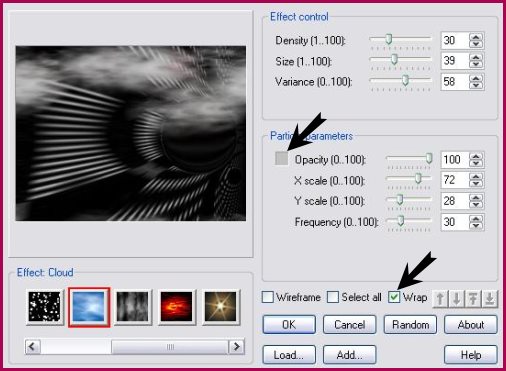Click the OK button
This screenshot has width=506, height=371.
point(289,325)
